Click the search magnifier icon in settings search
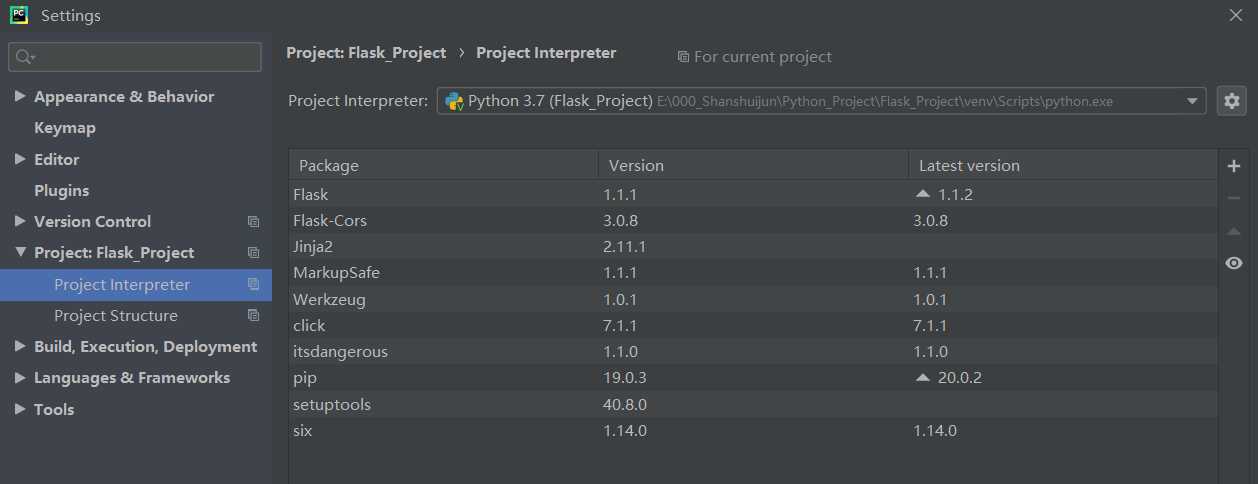 (x=25, y=57)
